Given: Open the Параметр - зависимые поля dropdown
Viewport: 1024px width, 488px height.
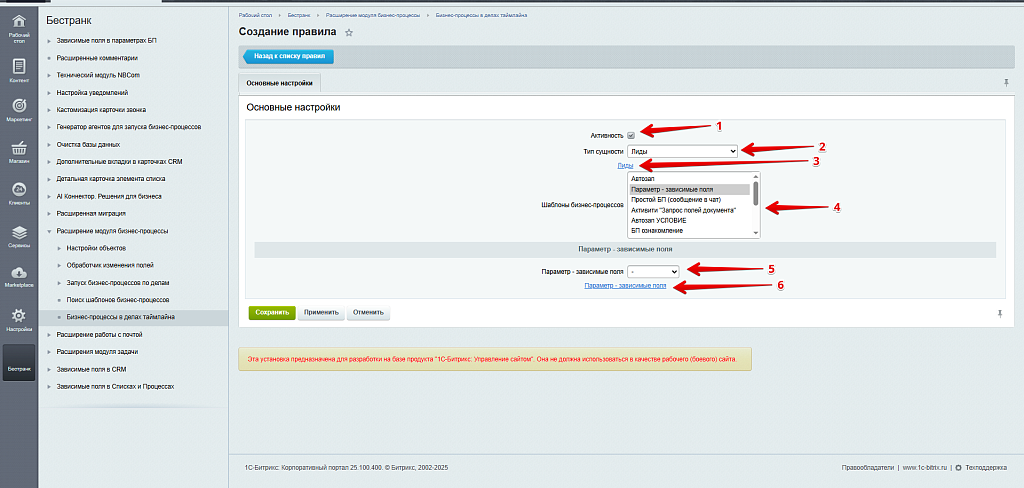Looking at the screenshot, I should tap(654, 271).
